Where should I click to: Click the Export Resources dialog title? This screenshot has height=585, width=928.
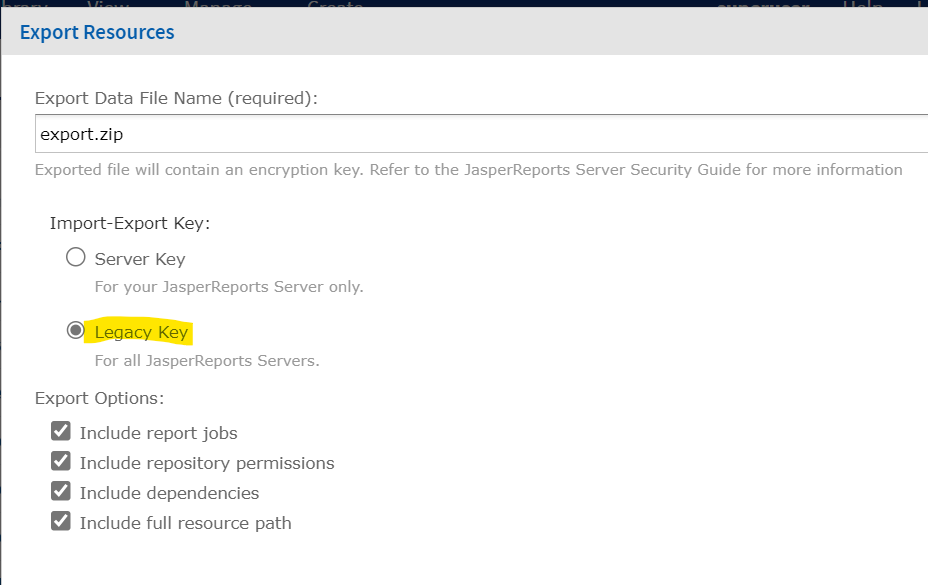point(96,32)
